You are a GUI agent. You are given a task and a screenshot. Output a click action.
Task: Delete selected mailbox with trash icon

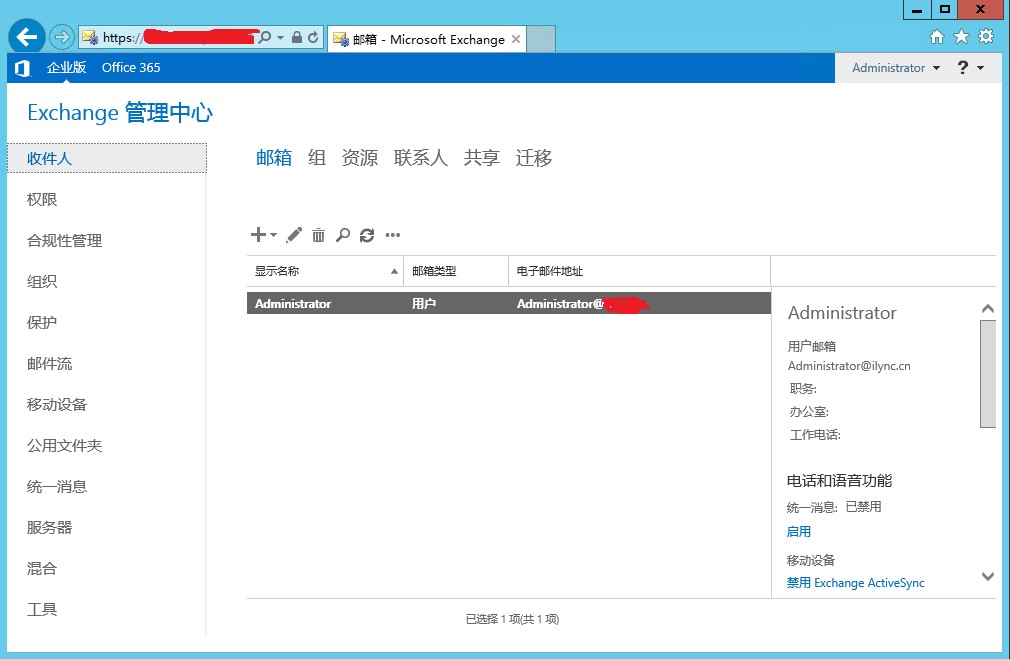[x=318, y=235]
